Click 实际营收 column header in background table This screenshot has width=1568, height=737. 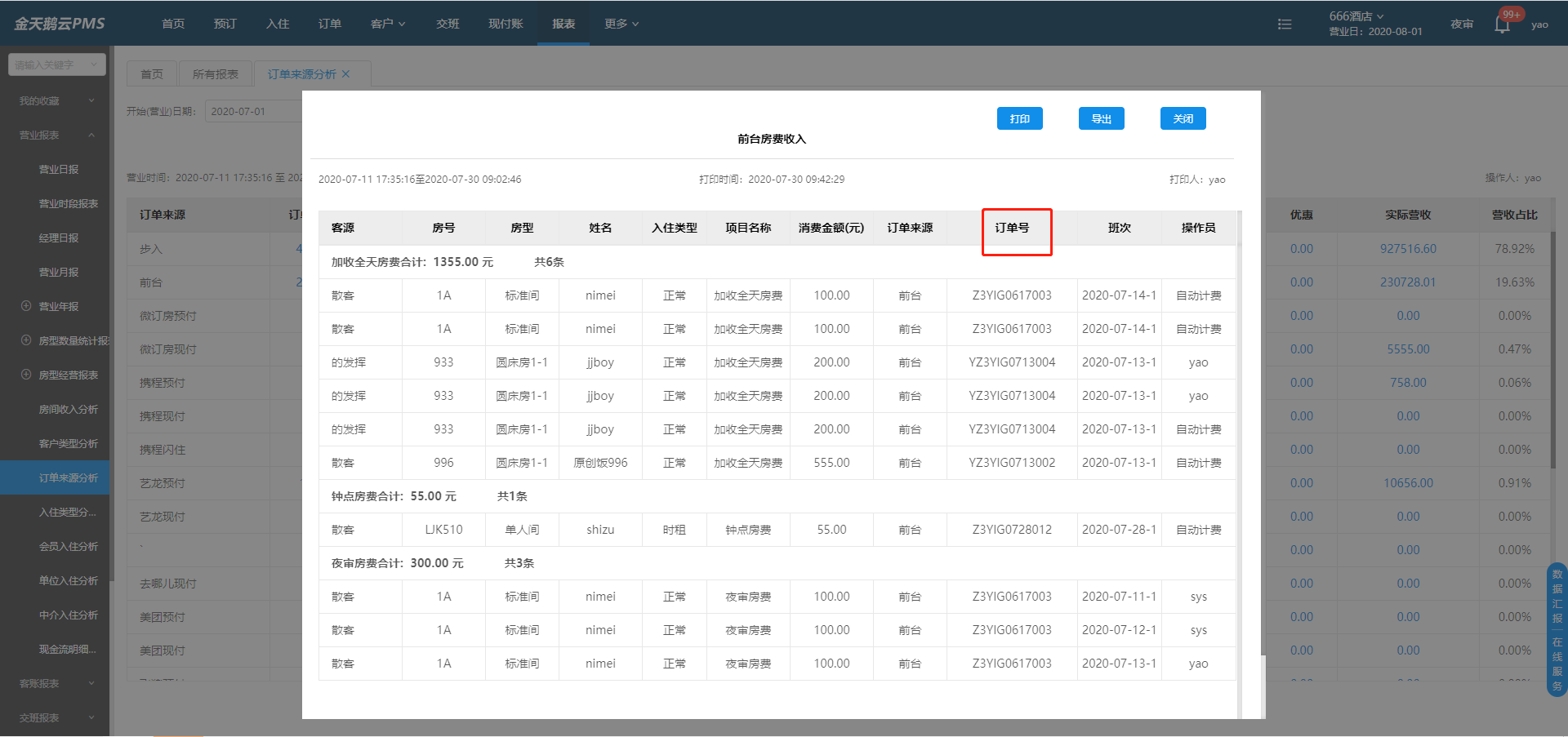click(1408, 215)
